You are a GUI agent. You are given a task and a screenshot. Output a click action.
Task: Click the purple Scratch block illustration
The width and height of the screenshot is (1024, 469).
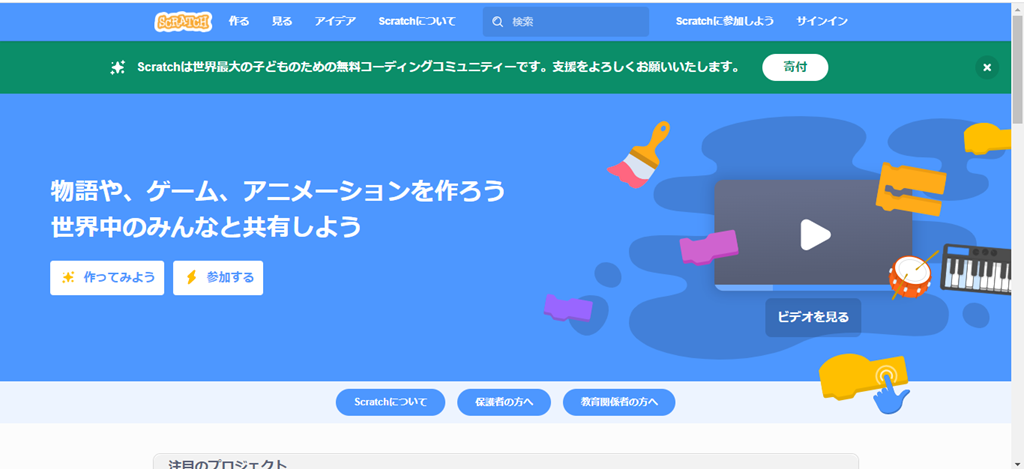pyautogui.click(x=568, y=308)
